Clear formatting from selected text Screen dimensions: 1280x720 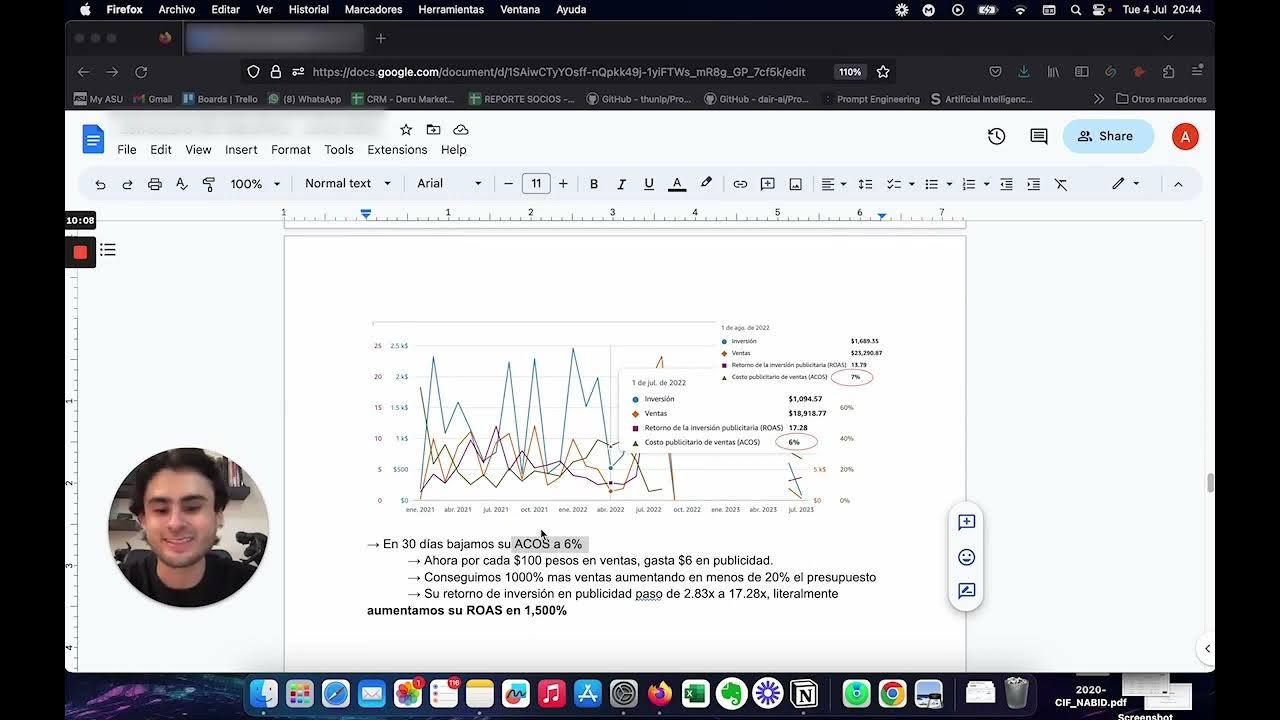[x=1061, y=184]
